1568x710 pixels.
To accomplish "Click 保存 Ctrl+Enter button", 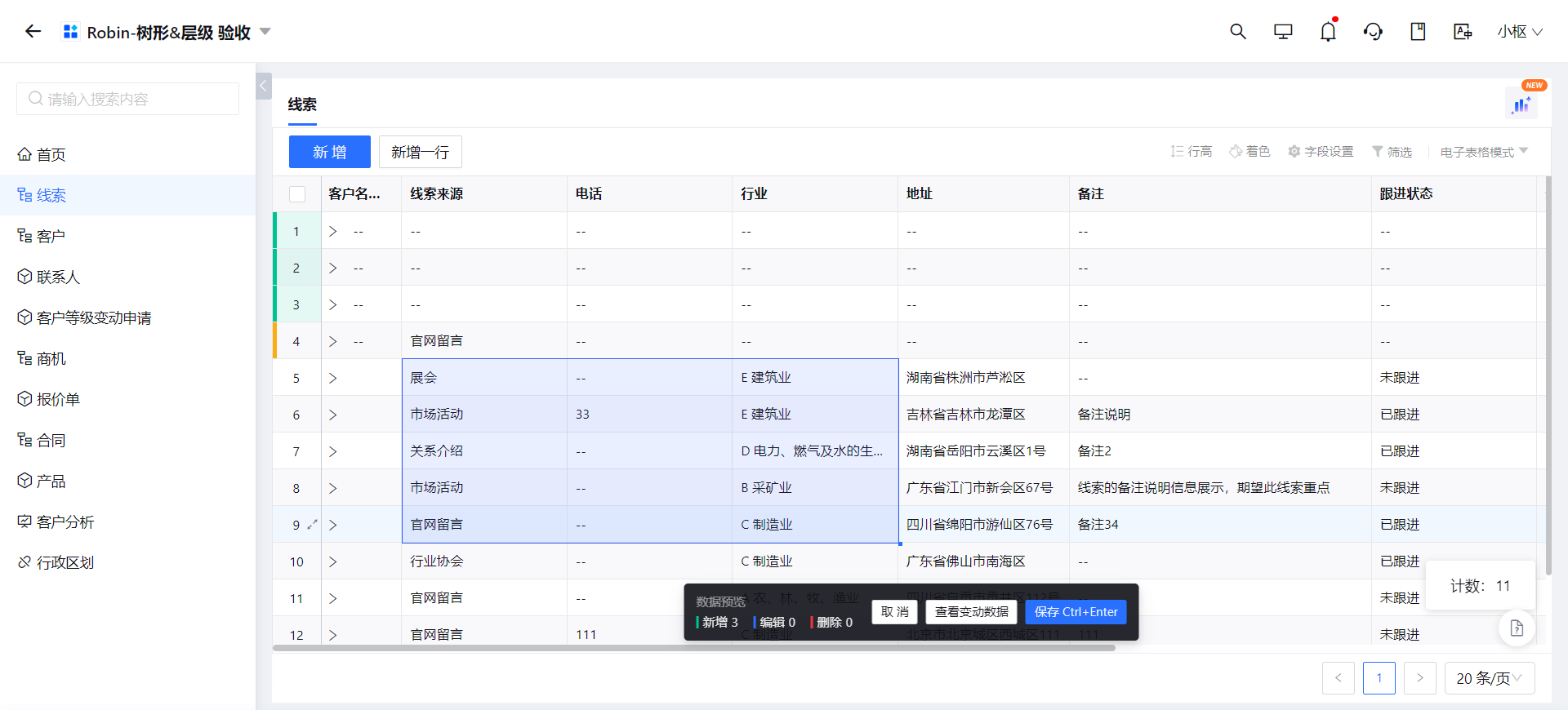I will 1076,612.
